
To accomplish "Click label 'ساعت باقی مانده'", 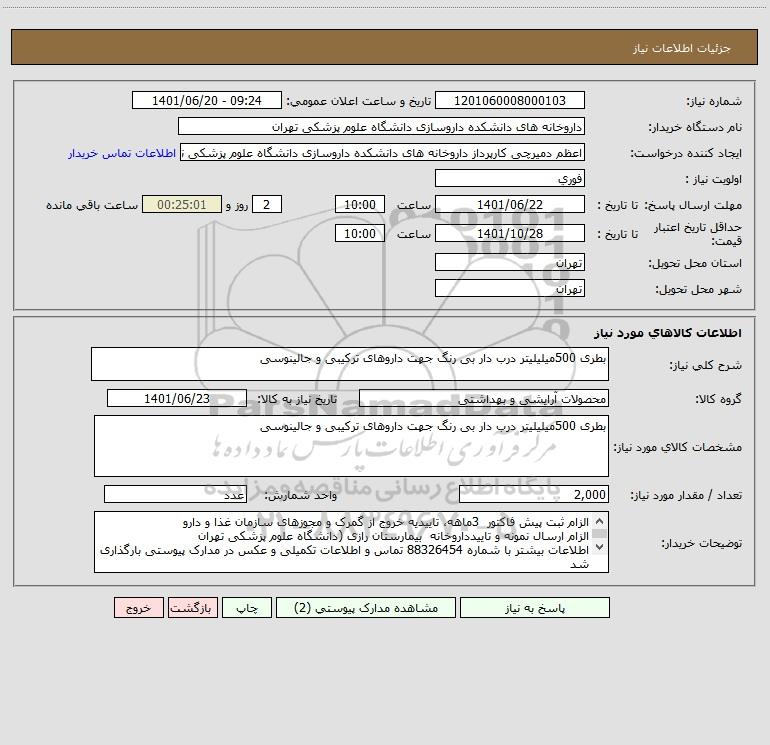I will 92,205.
